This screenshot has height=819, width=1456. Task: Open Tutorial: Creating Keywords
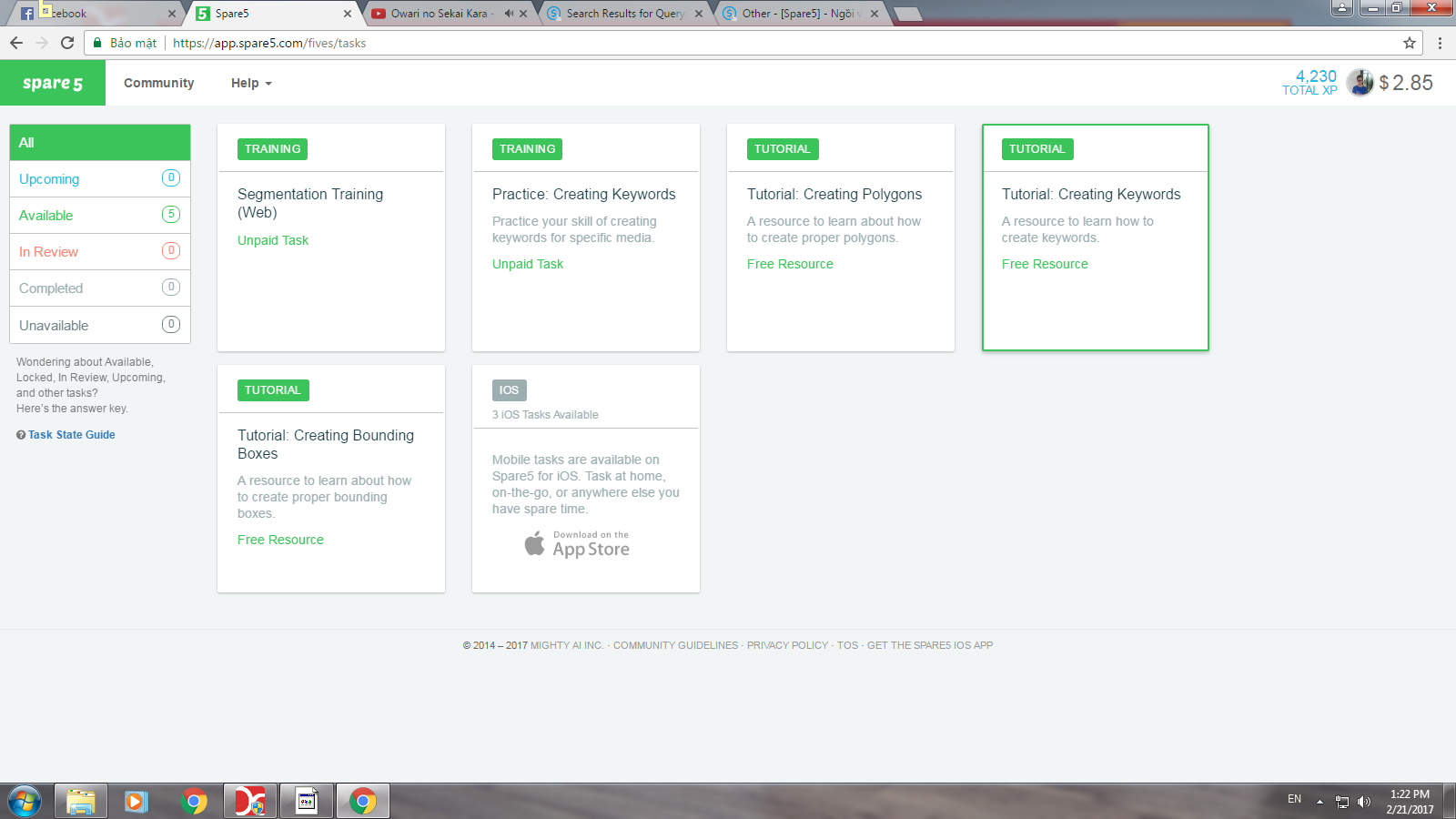point(1091,194)
